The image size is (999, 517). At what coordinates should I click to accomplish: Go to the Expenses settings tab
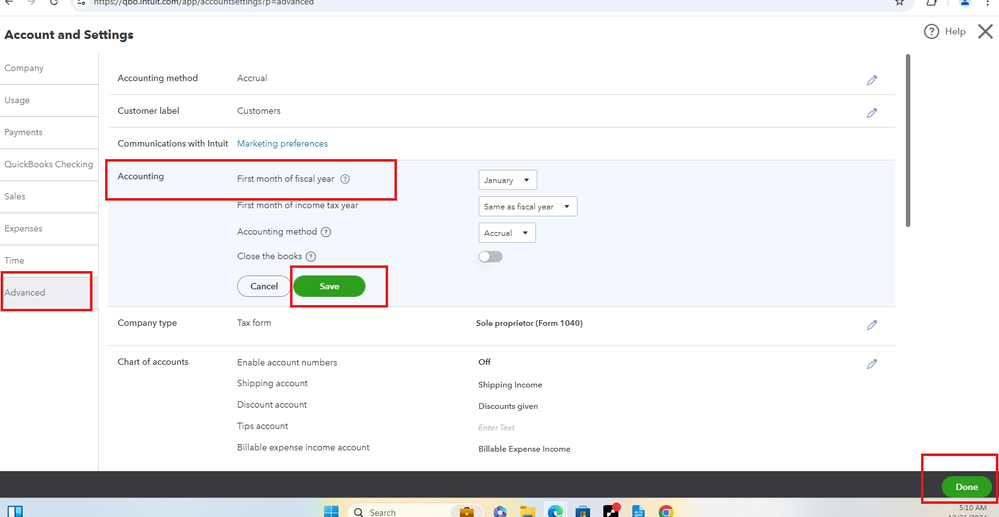click(x=49, y=228)
